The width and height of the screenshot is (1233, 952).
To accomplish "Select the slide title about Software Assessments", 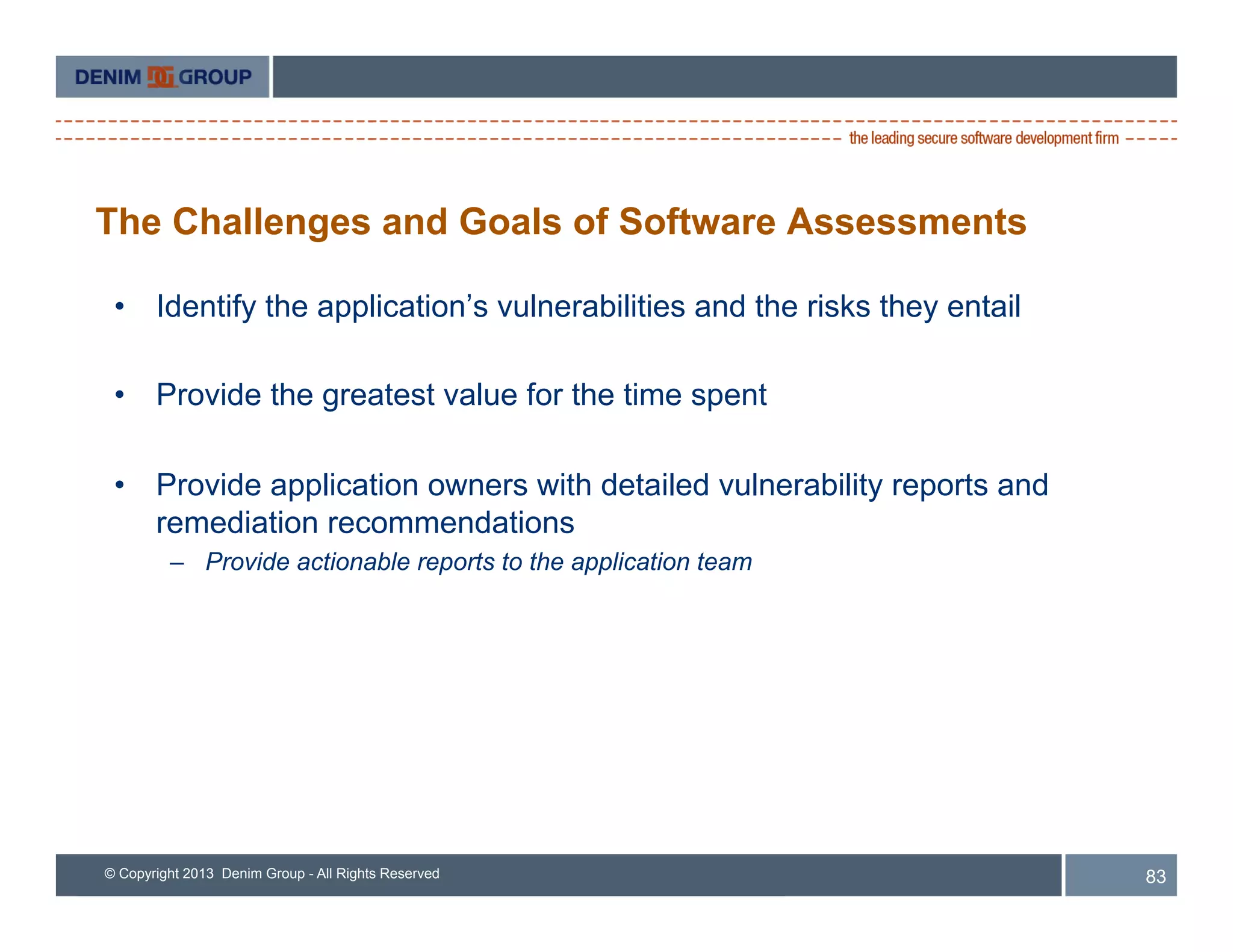I will point(561,222).
